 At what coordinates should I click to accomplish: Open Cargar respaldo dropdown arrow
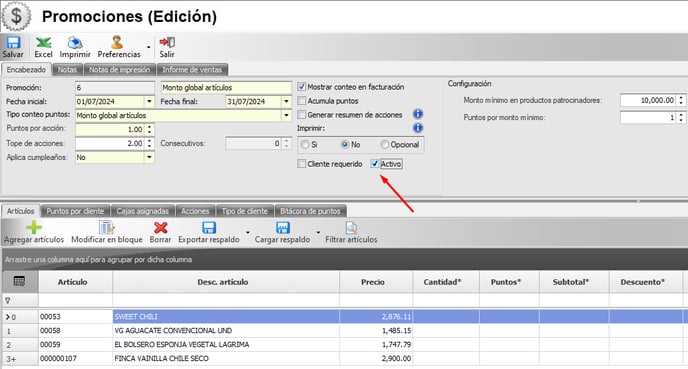click(x=318, y=232)
